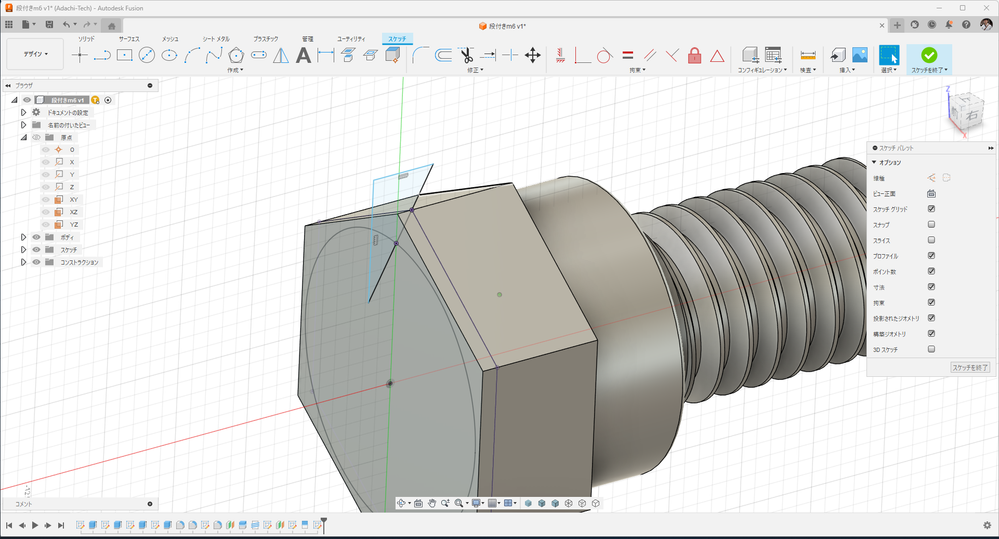
Task: Open the 修正 dropdown menu
Action: 475,70
